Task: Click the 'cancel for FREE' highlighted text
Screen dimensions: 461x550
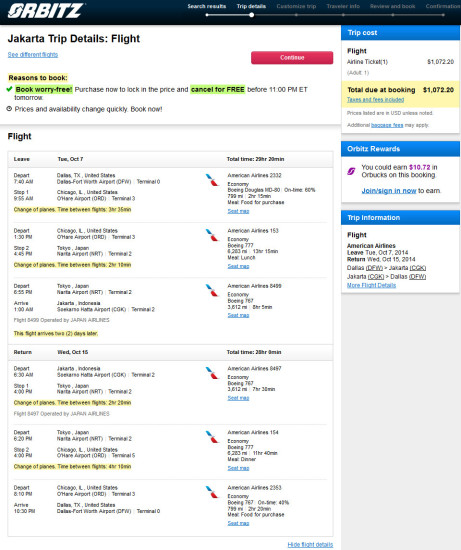Action: (218, 89)
